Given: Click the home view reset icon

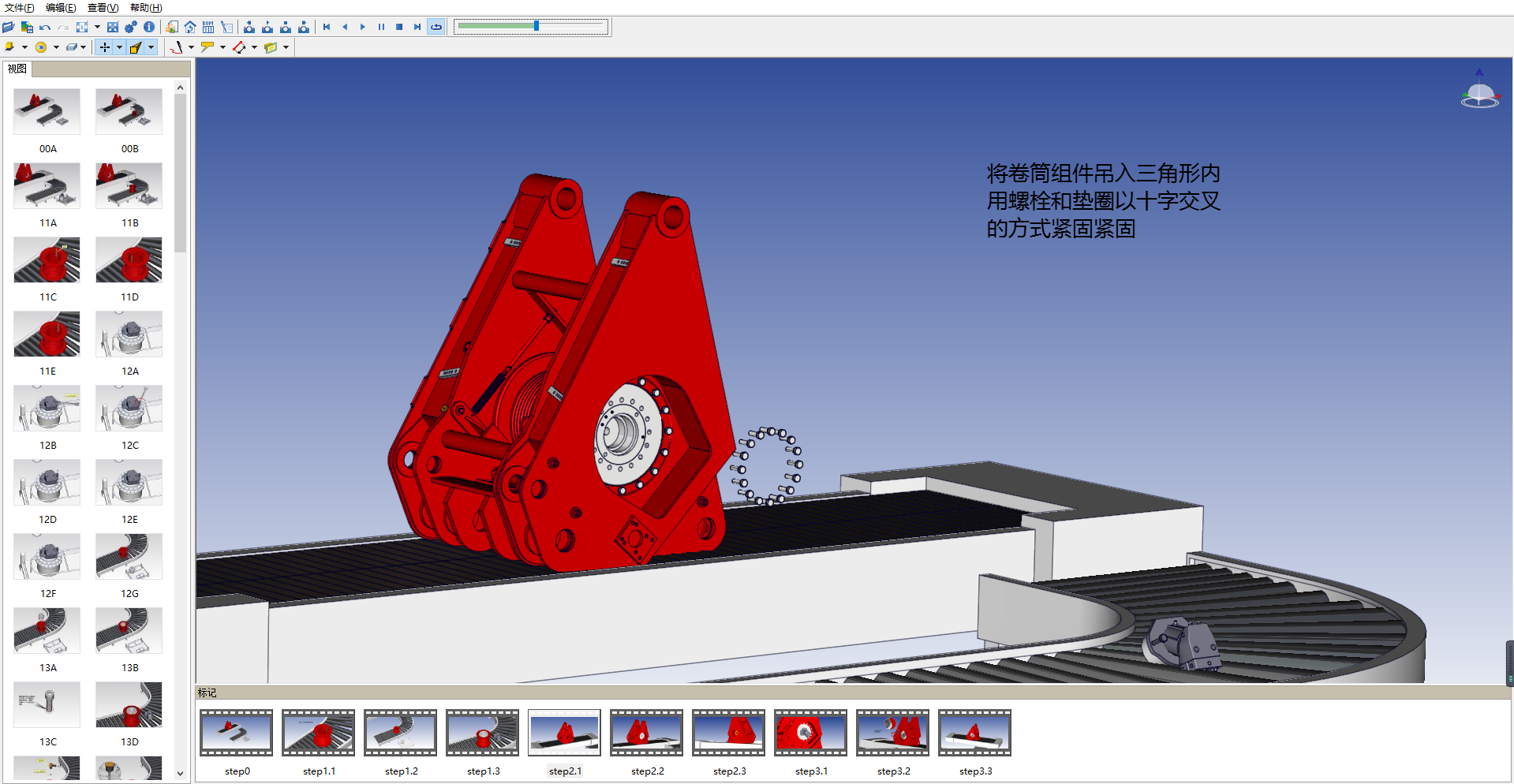Looking at the screenshot, I should [x=190, y=27].
